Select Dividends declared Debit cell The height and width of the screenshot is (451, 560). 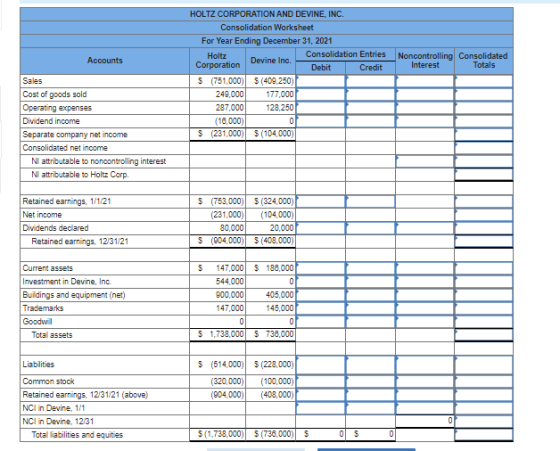(x=321, y=228)
